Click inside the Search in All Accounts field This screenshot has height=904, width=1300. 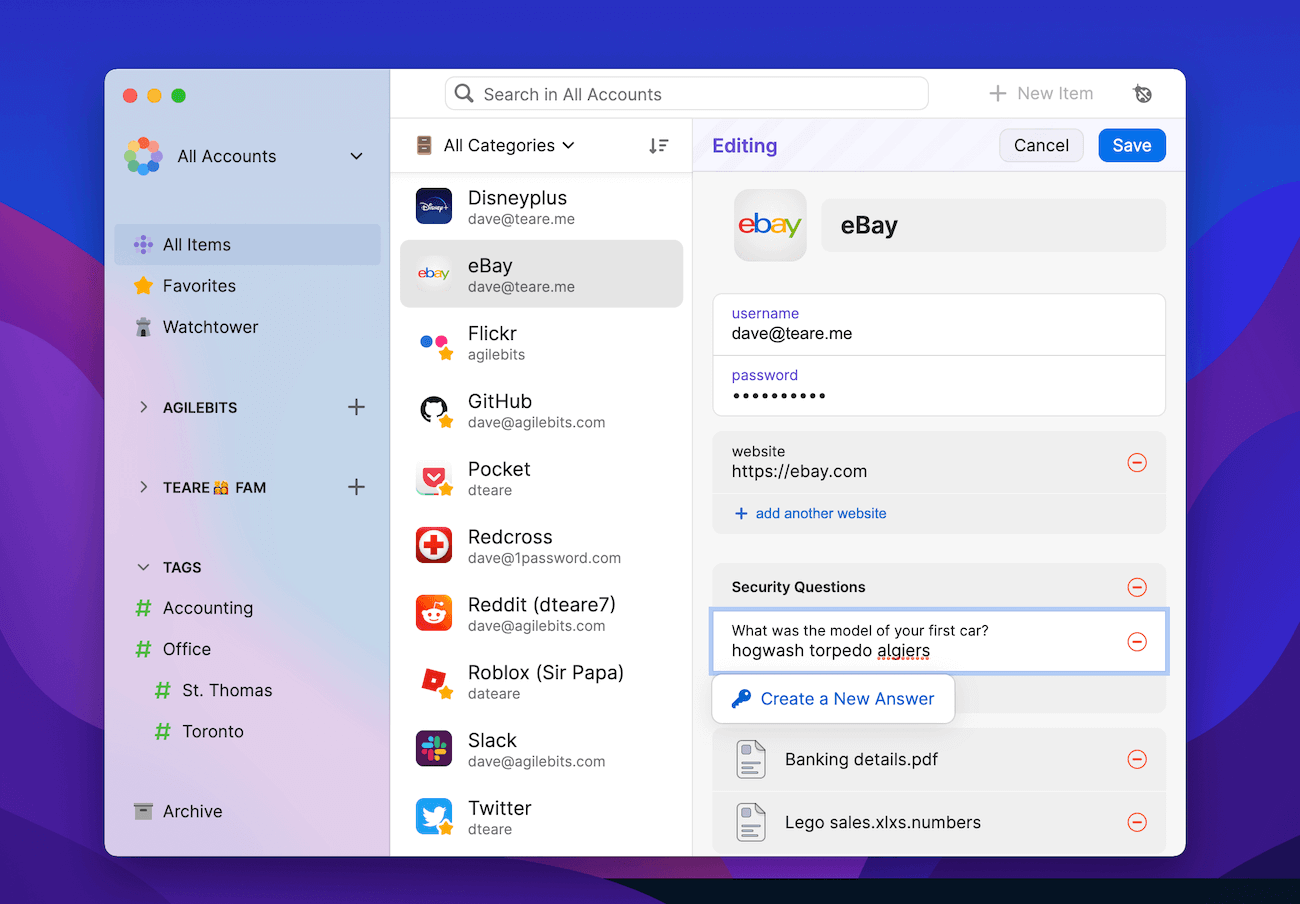pyautogui.click(x=686, y=93)
